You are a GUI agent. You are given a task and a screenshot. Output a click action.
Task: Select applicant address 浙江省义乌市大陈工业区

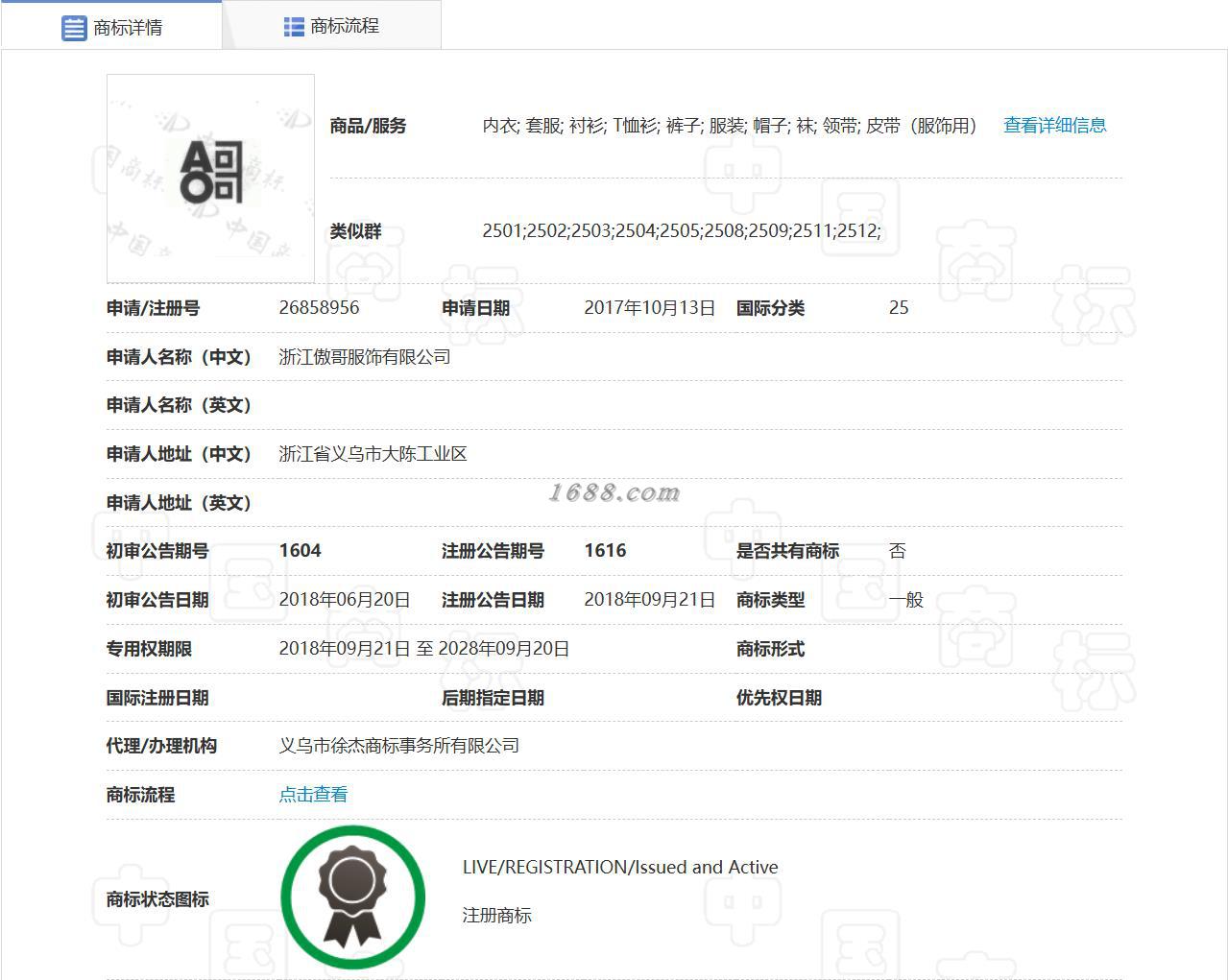tap(373, 454)
